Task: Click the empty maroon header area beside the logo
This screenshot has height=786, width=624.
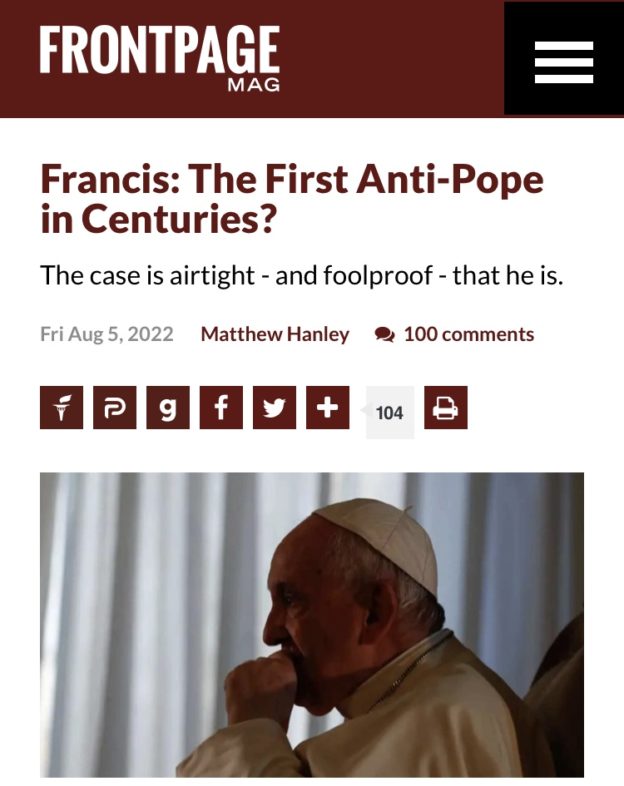Action: click(x=391, y=59)
